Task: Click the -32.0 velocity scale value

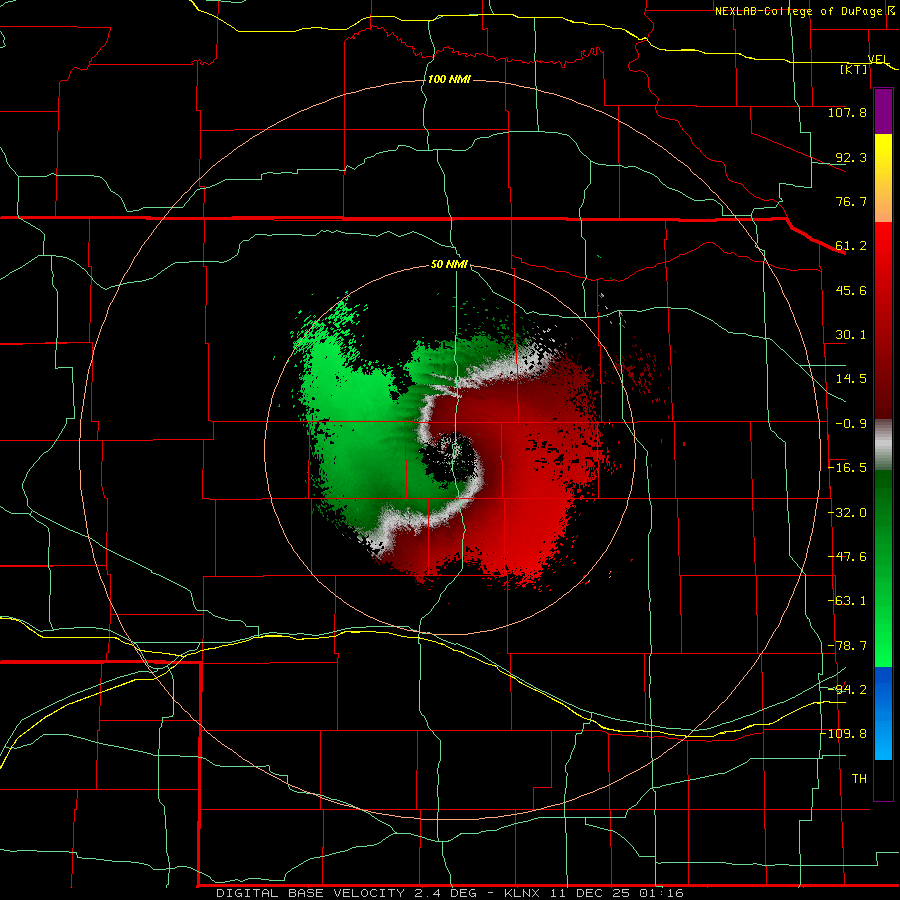Action: [x=847, y=513]
